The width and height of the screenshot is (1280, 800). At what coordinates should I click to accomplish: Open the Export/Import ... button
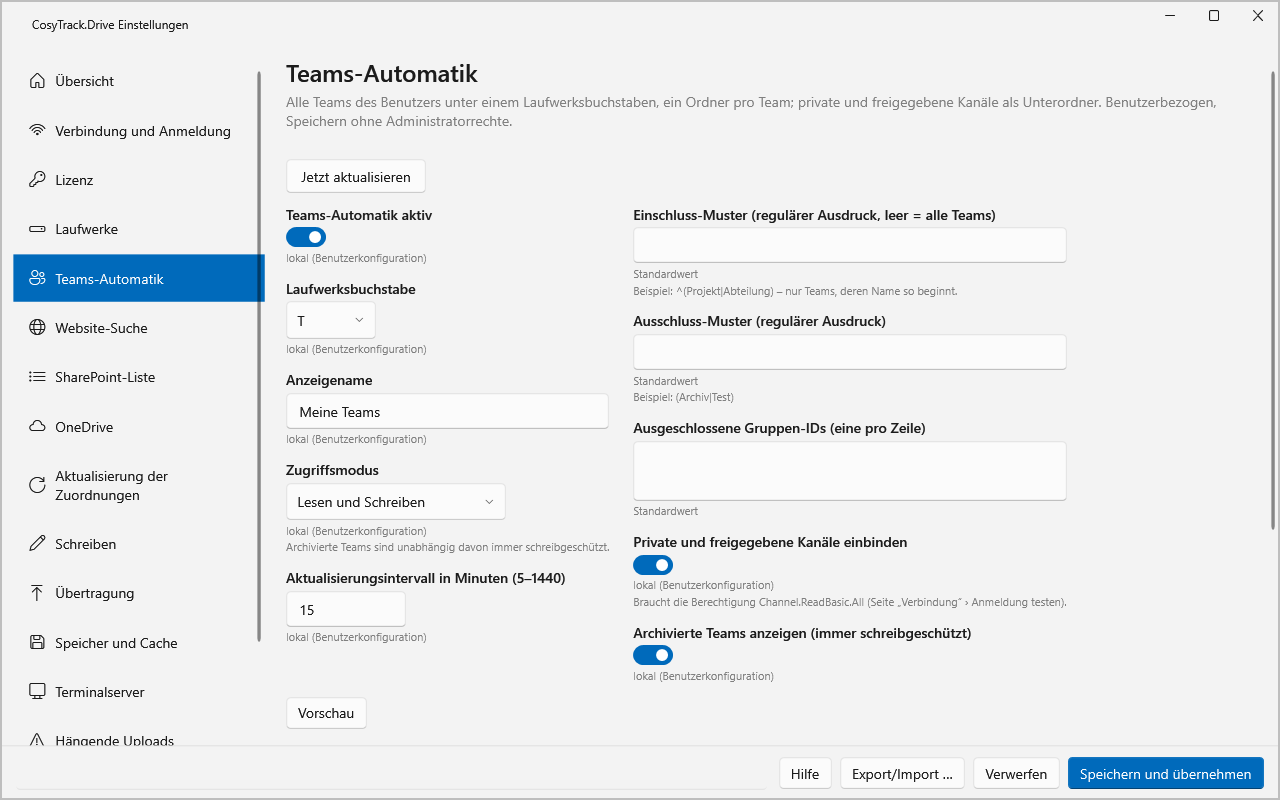point(902,774)
